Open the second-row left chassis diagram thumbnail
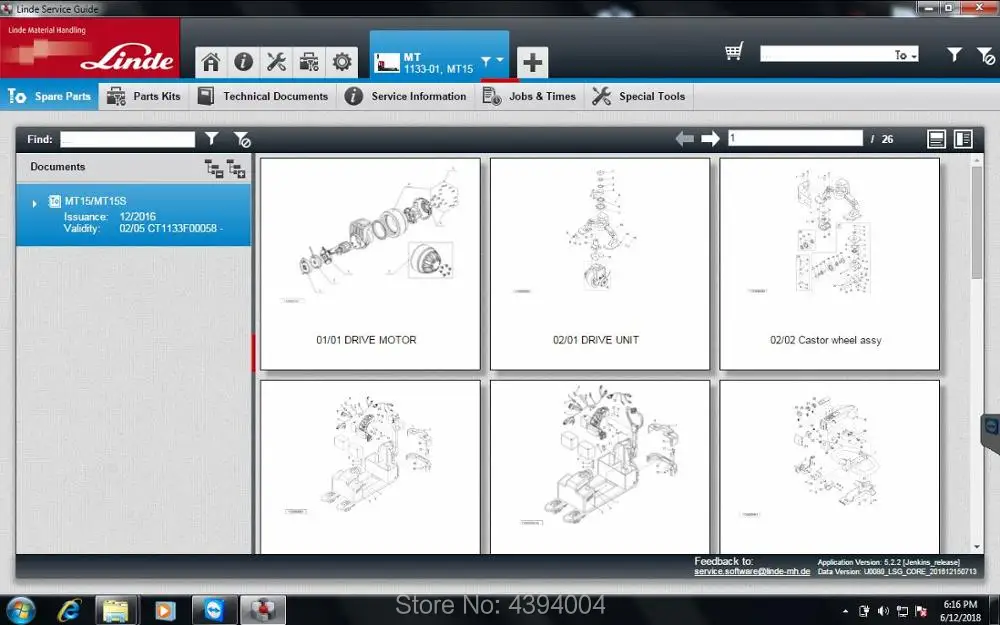The image size is (1000, 625). pyautogui.click(x=370, y=467)
